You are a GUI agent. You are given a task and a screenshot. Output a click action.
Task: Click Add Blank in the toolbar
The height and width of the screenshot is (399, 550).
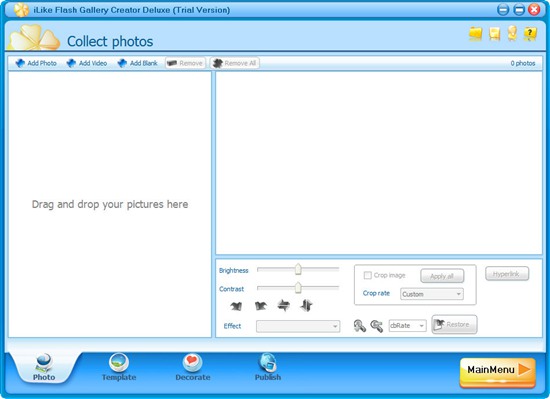coord(138,63)
